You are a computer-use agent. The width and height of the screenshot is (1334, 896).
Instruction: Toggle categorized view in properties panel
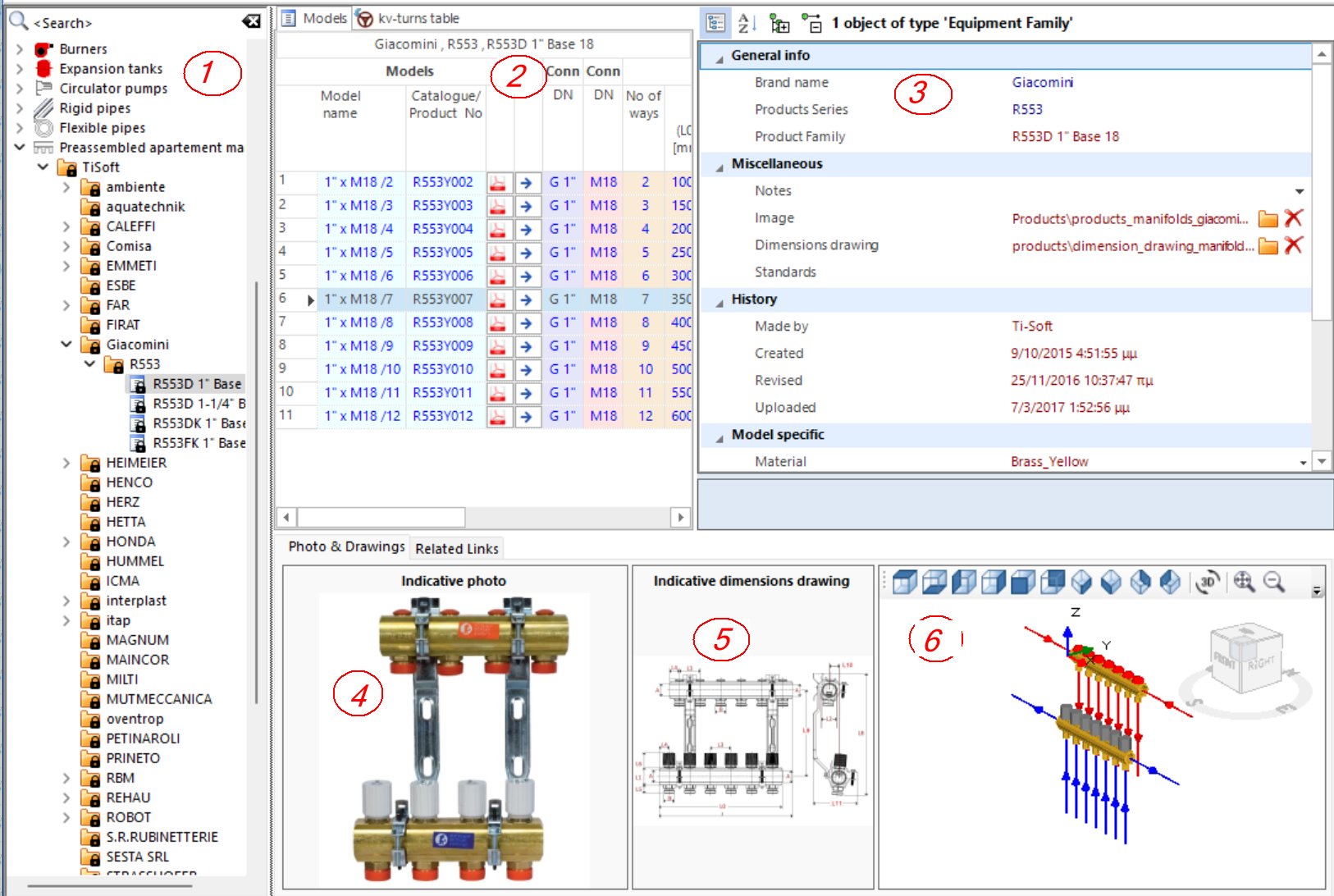tap(715, 24)
